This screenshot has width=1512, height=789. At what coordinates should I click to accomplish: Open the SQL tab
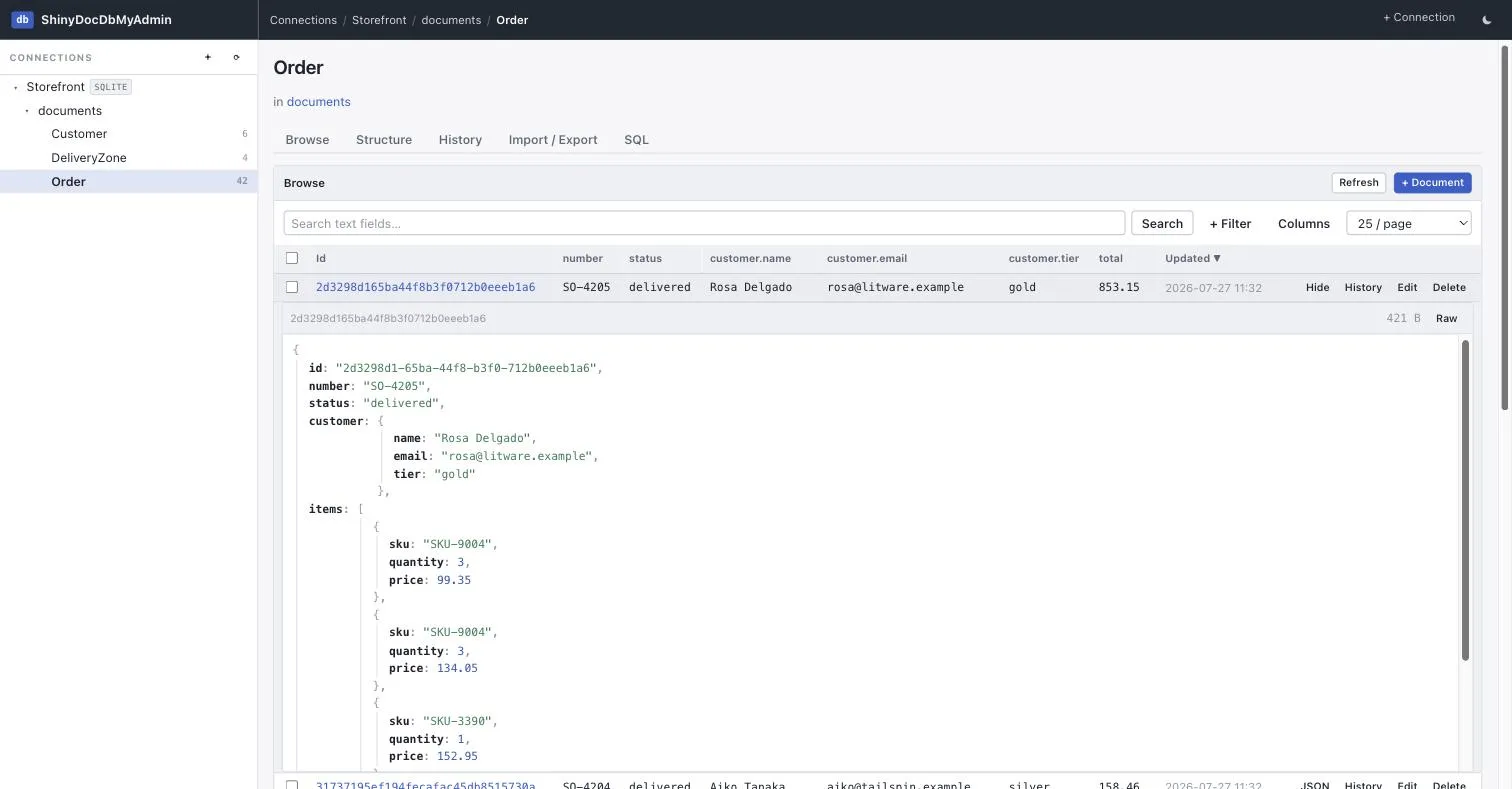636,140
